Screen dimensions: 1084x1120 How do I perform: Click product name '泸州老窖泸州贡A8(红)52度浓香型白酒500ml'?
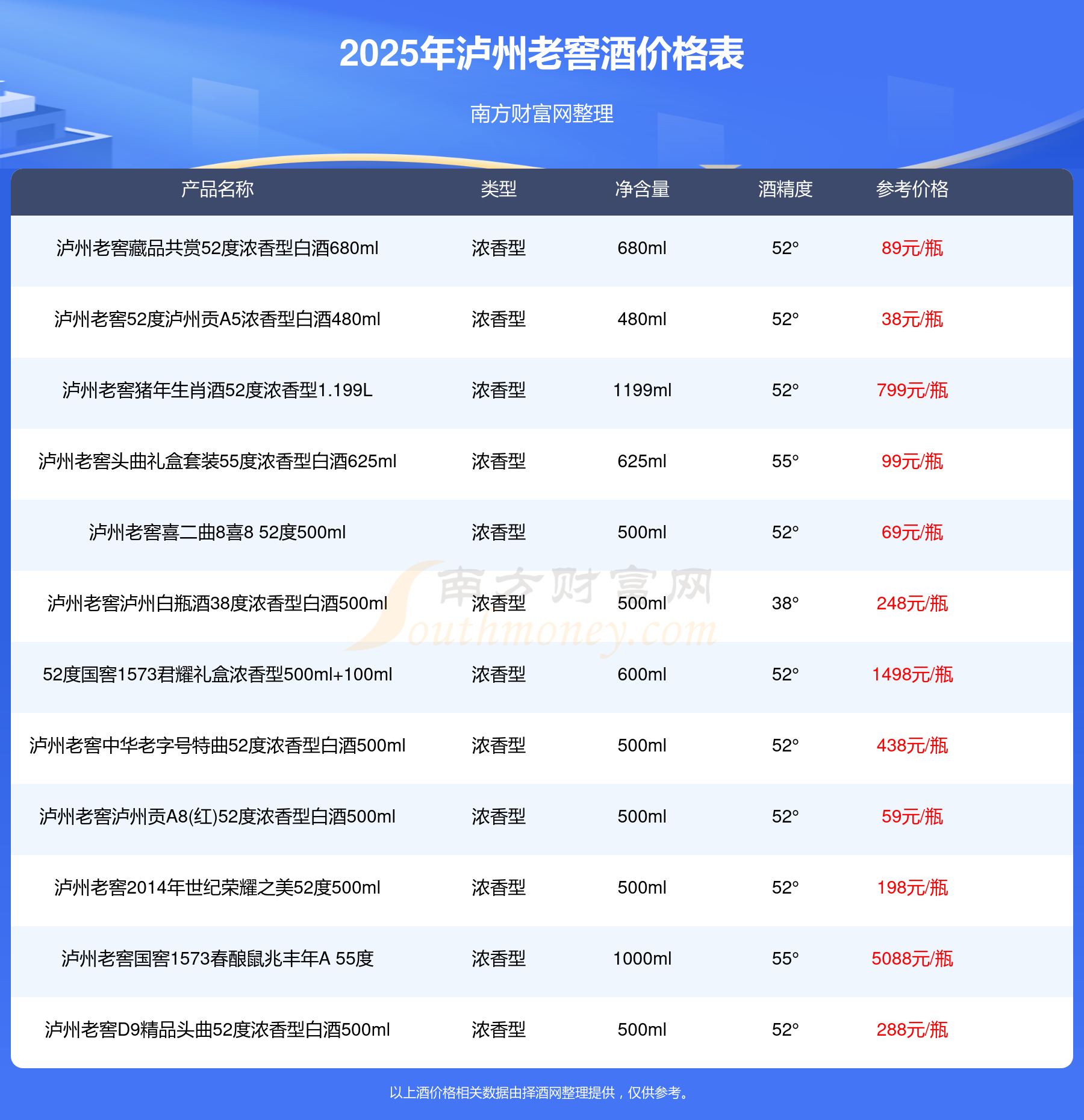click(217, 817)
